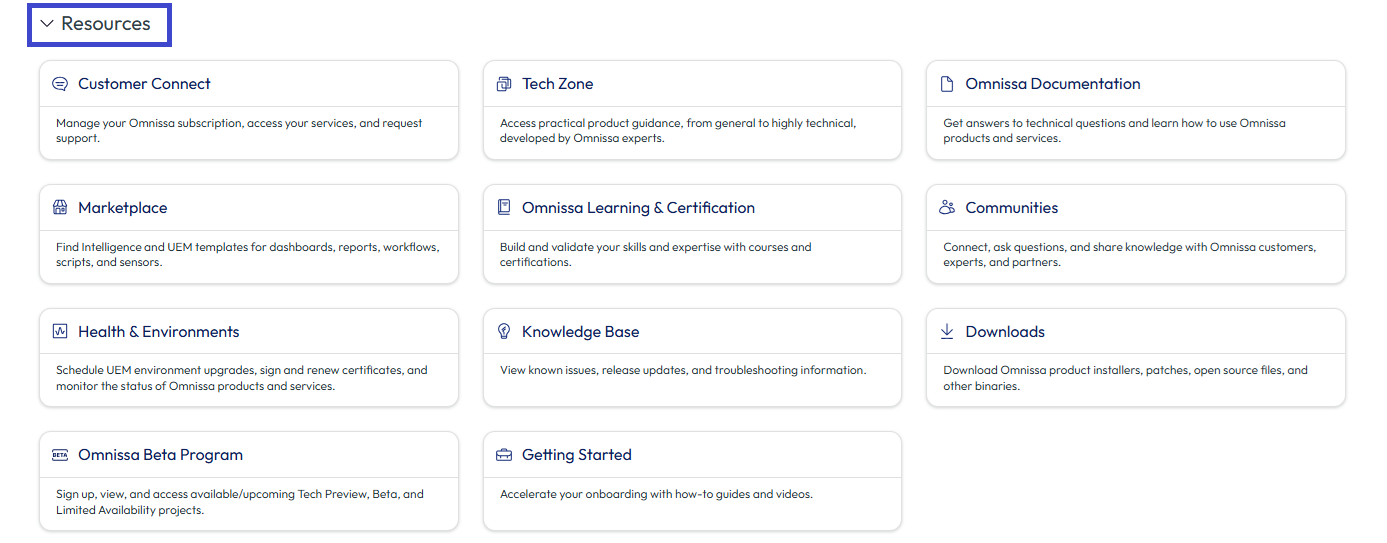Open the Getting Started link
1387x543 pixels.
click(x=577, y=455)
